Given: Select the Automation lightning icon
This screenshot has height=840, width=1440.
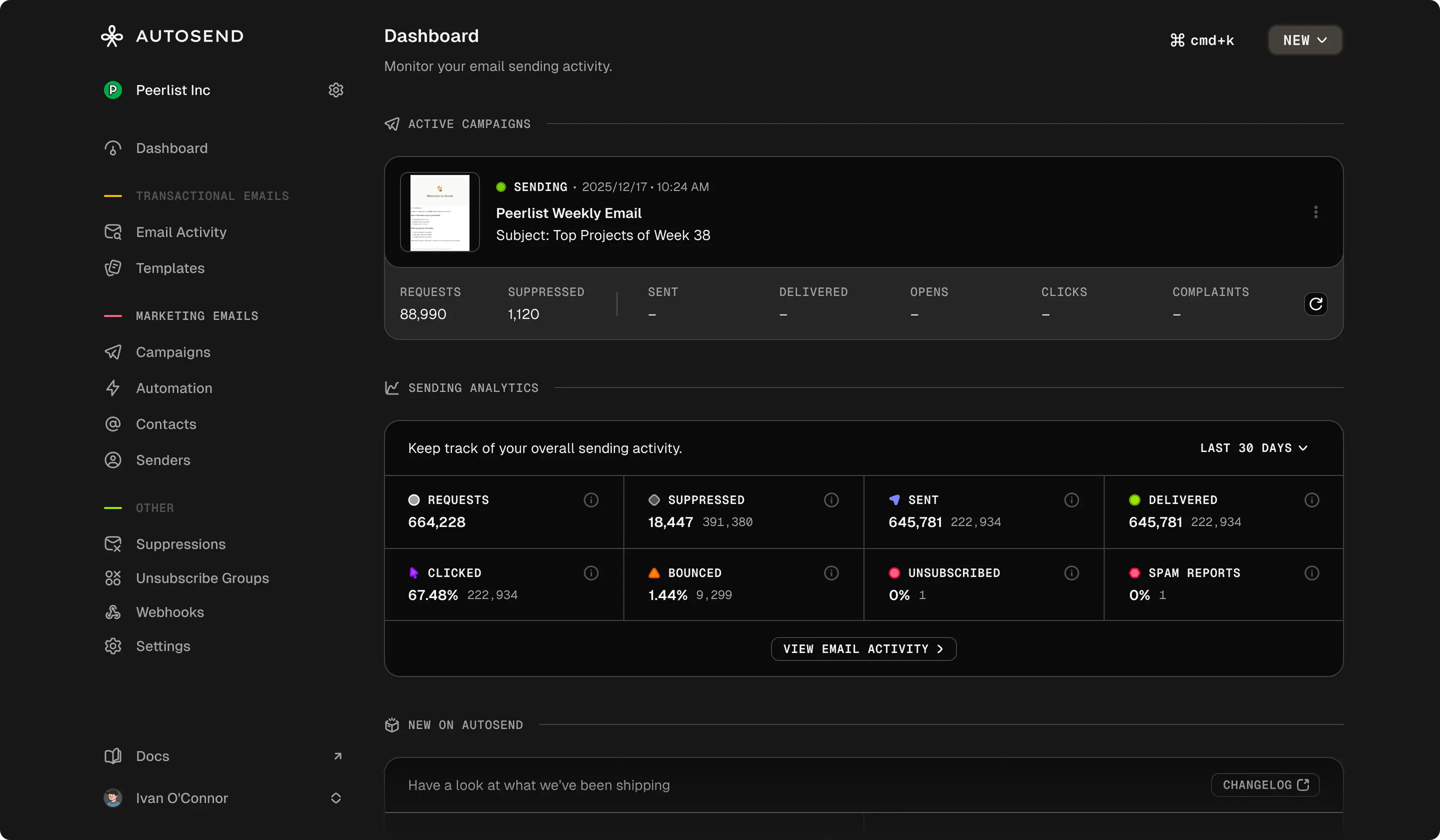Looking at the screenshot, I should click(113, 388).
